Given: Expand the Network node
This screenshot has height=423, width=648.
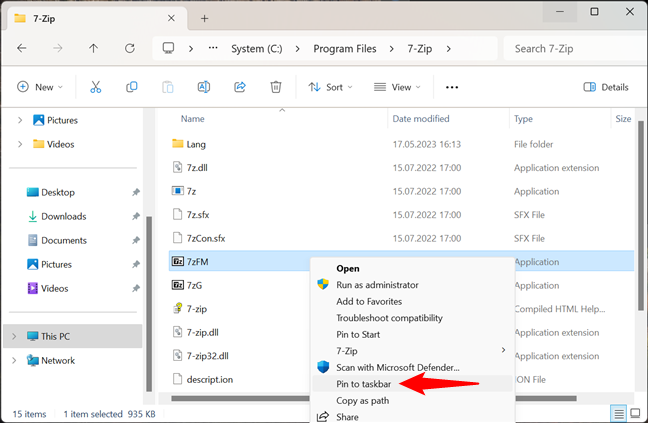Looking at the screenshot, I should click(x=14, y=360).
